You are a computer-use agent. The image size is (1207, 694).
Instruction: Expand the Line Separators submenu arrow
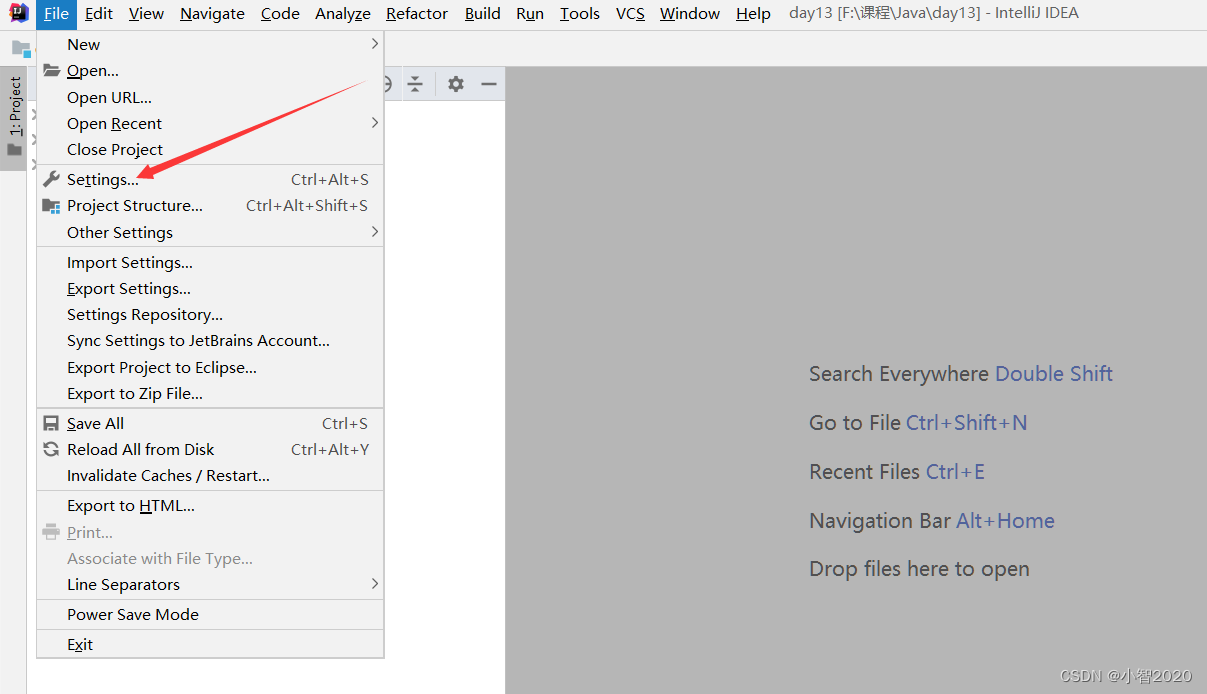(x=375, y=584)
